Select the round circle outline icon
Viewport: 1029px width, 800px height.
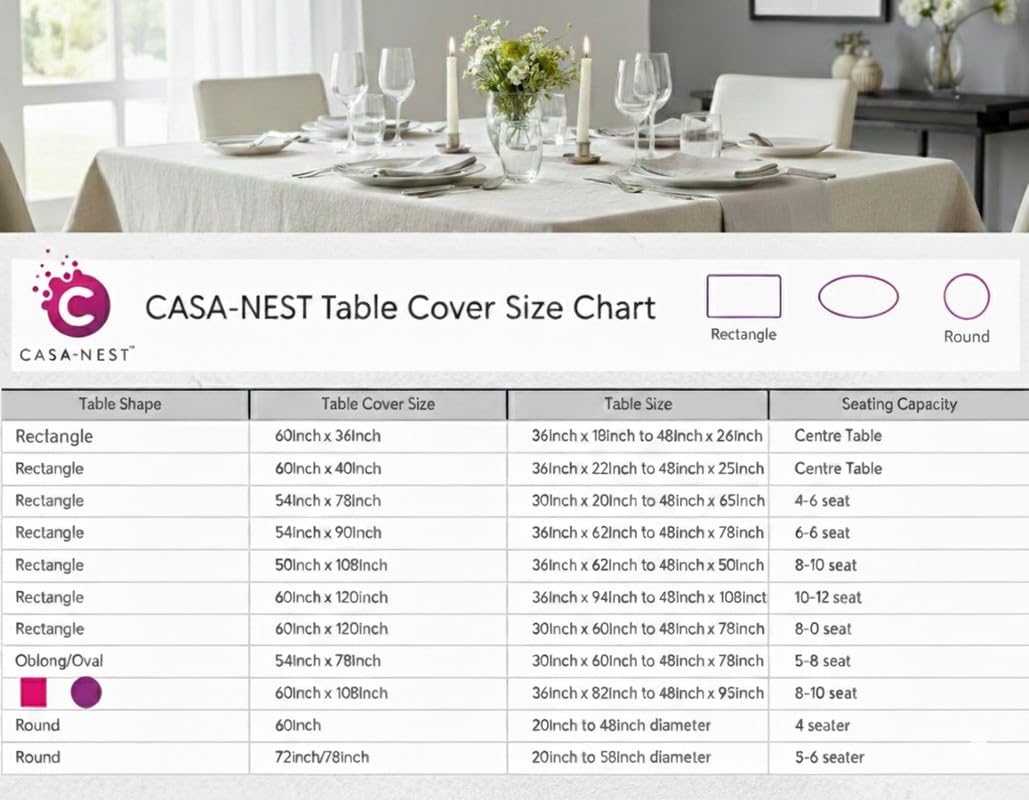pos(966,297)
